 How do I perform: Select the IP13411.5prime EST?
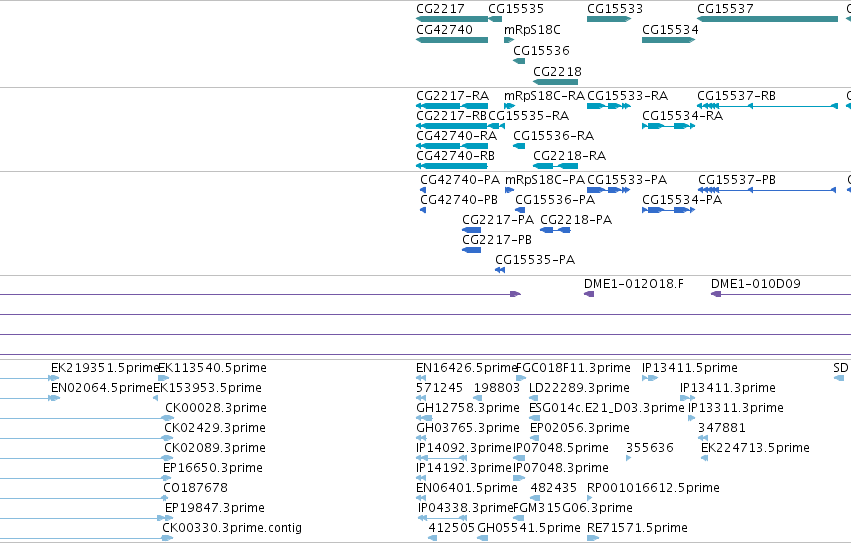click(x=650, y=378)
